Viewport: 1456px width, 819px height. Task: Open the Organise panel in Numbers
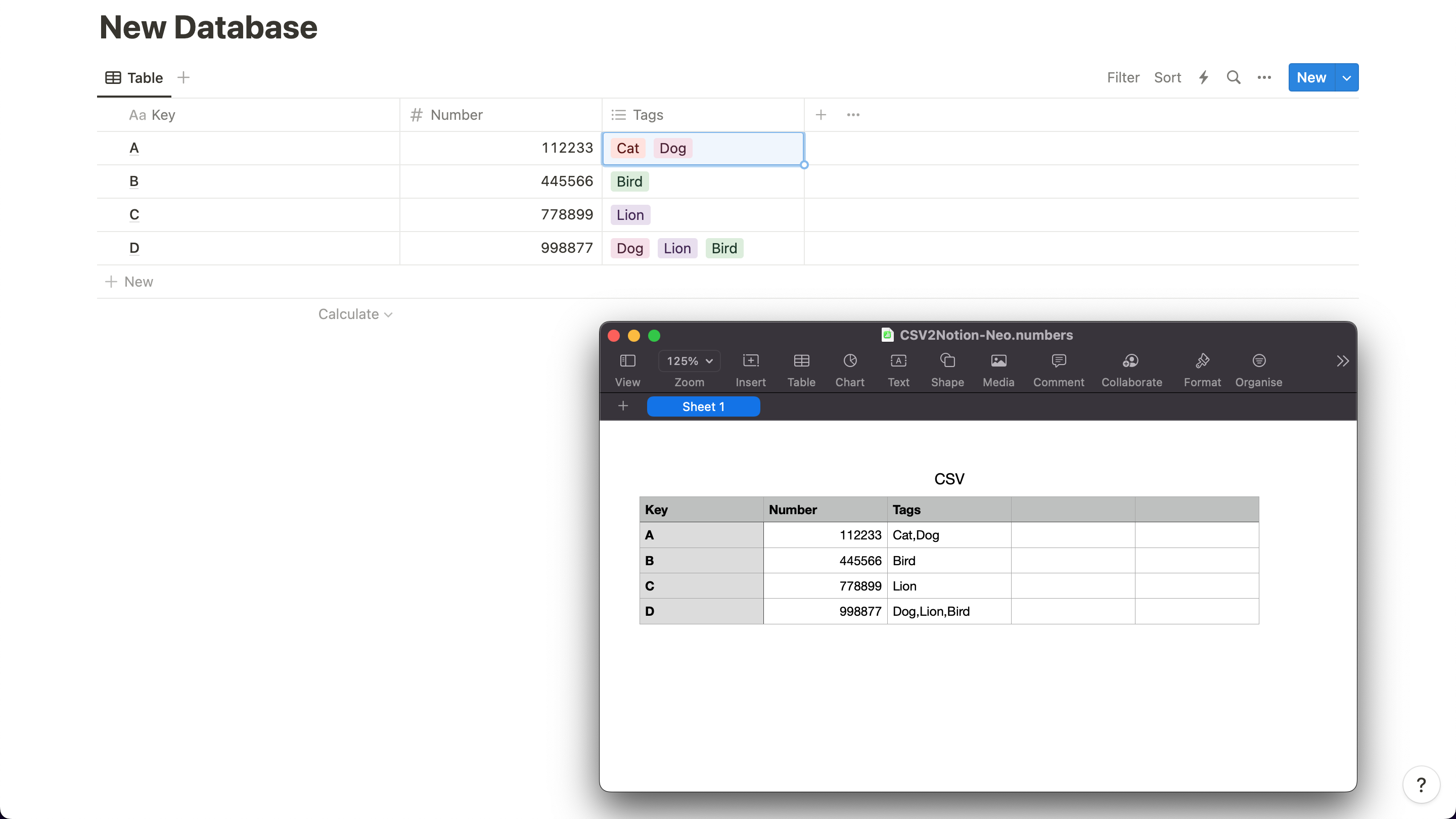point(1258,362)
